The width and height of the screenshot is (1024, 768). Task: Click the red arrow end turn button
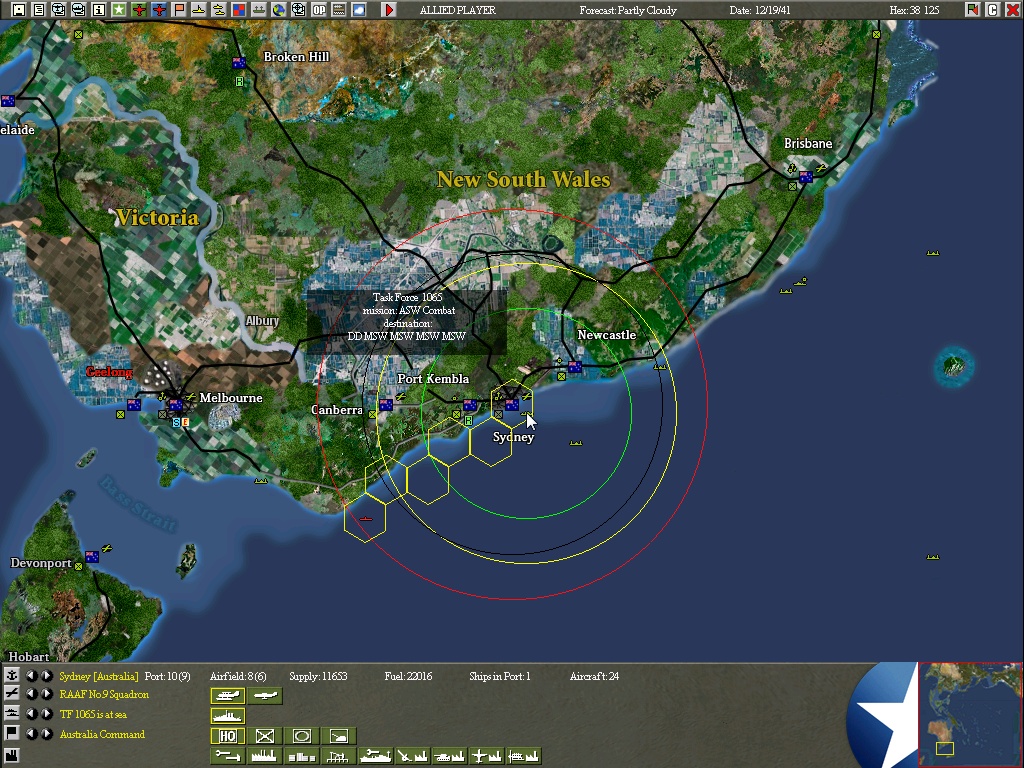click(389, 10)
